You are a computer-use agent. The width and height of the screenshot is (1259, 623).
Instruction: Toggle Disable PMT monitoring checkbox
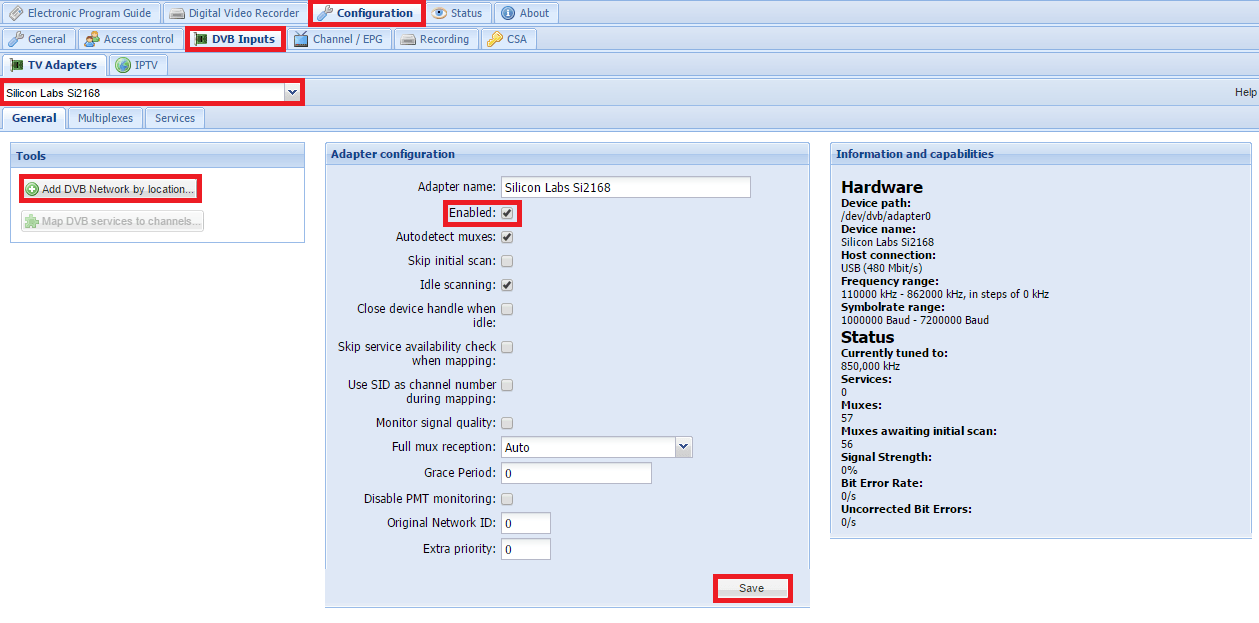pos(507,499)
